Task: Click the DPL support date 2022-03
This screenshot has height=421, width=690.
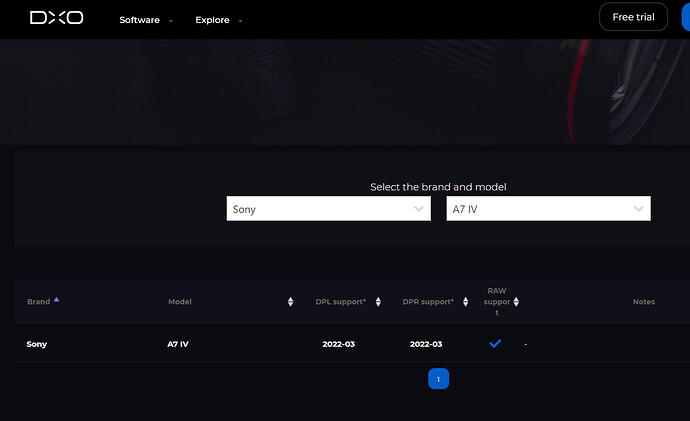Action: 338,344
